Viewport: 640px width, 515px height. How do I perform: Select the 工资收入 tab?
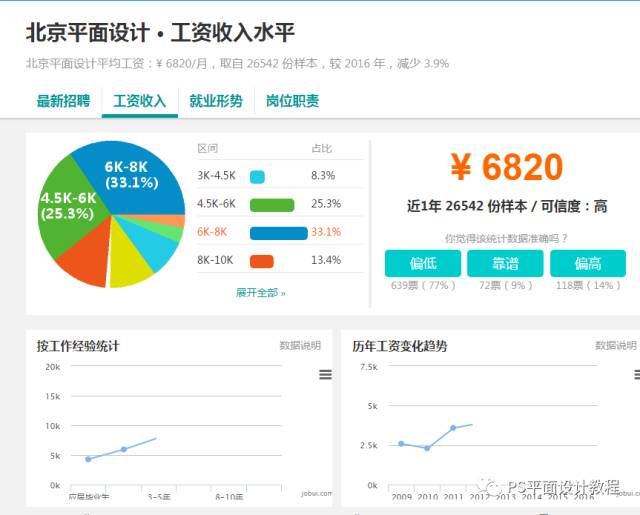pos(140,101)
